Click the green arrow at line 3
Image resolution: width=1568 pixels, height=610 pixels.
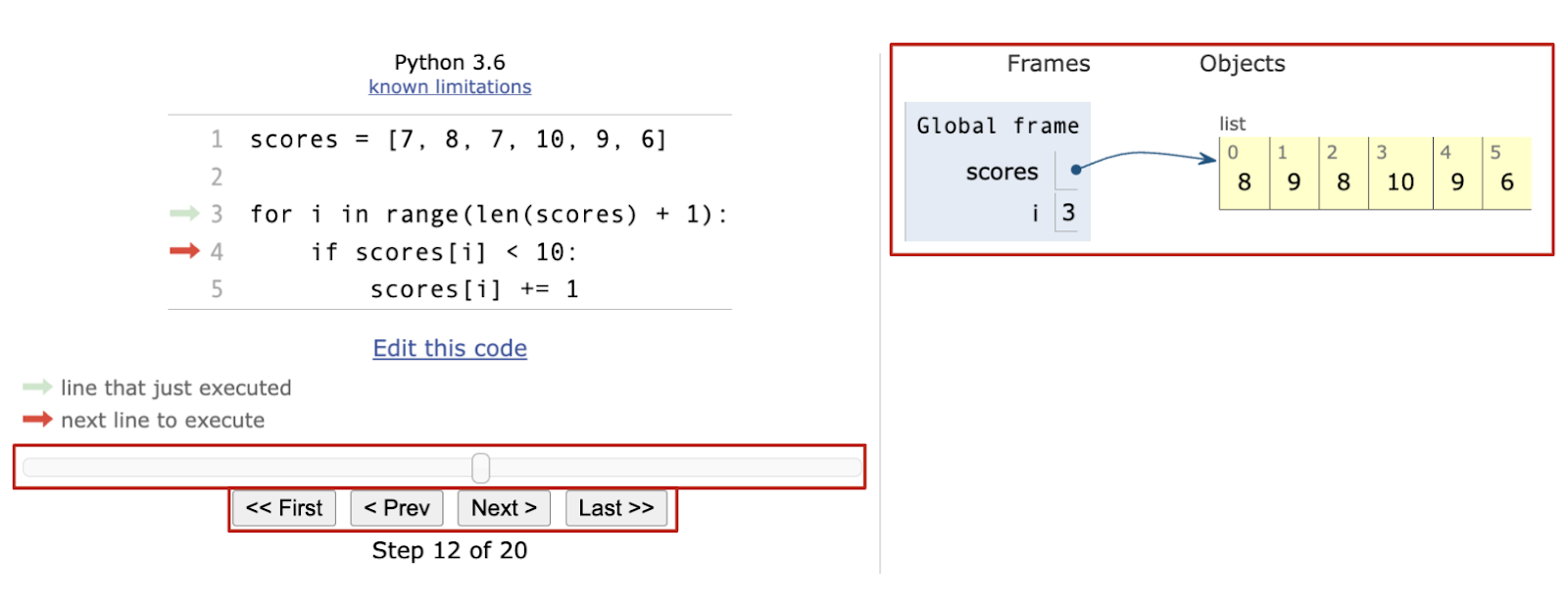(184, 214)
